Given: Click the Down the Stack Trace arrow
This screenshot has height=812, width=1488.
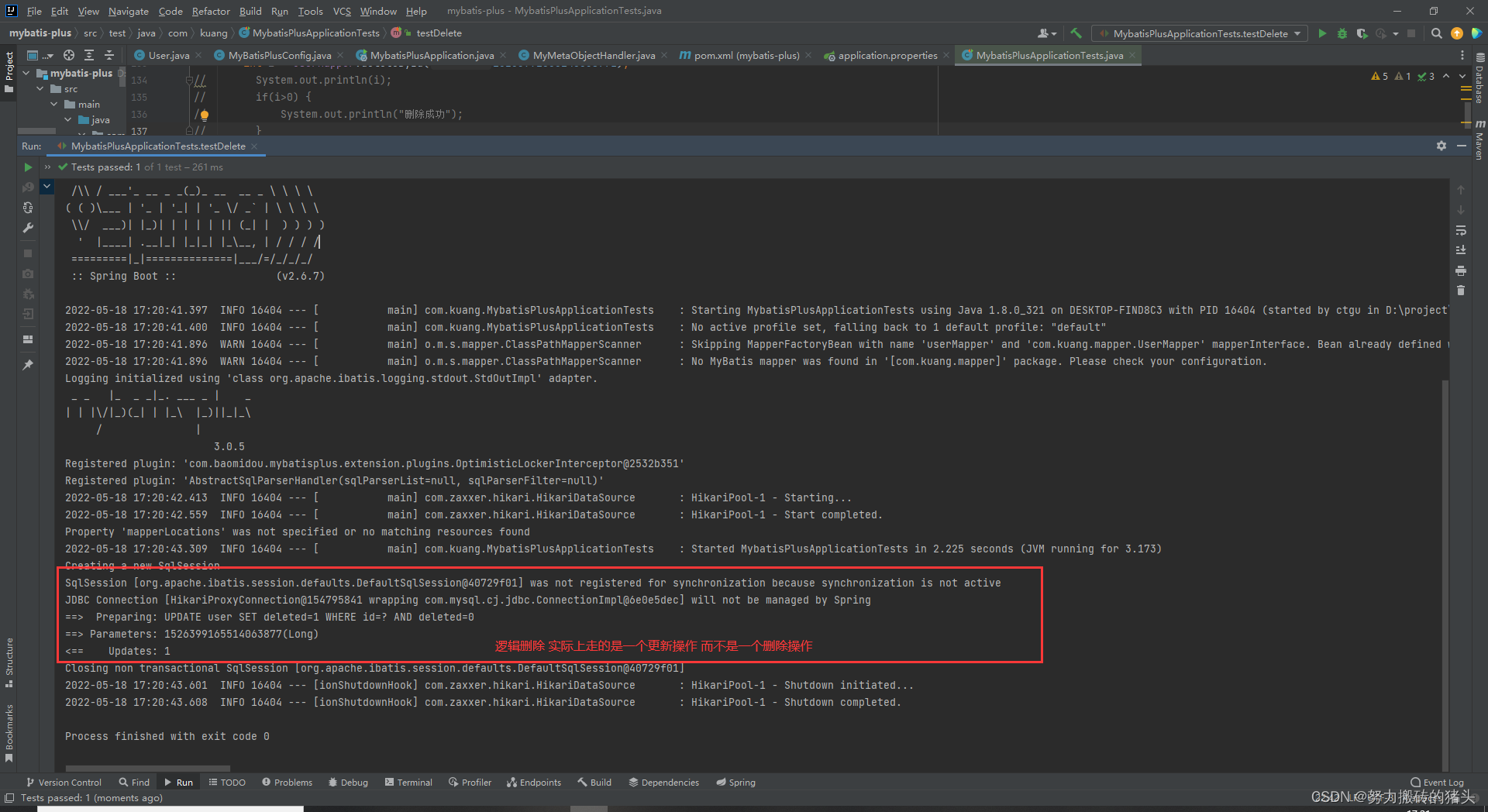Looking at the screenshot, I should pos(1461,210).
